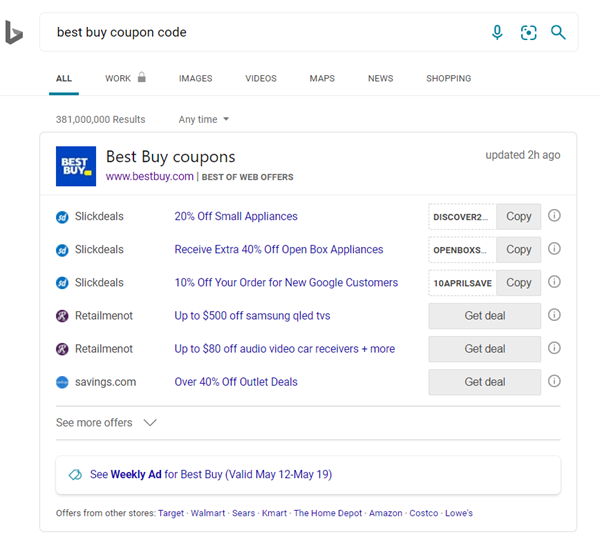
Task: Click the search box with coupon query
Action: tap(260, 33)
